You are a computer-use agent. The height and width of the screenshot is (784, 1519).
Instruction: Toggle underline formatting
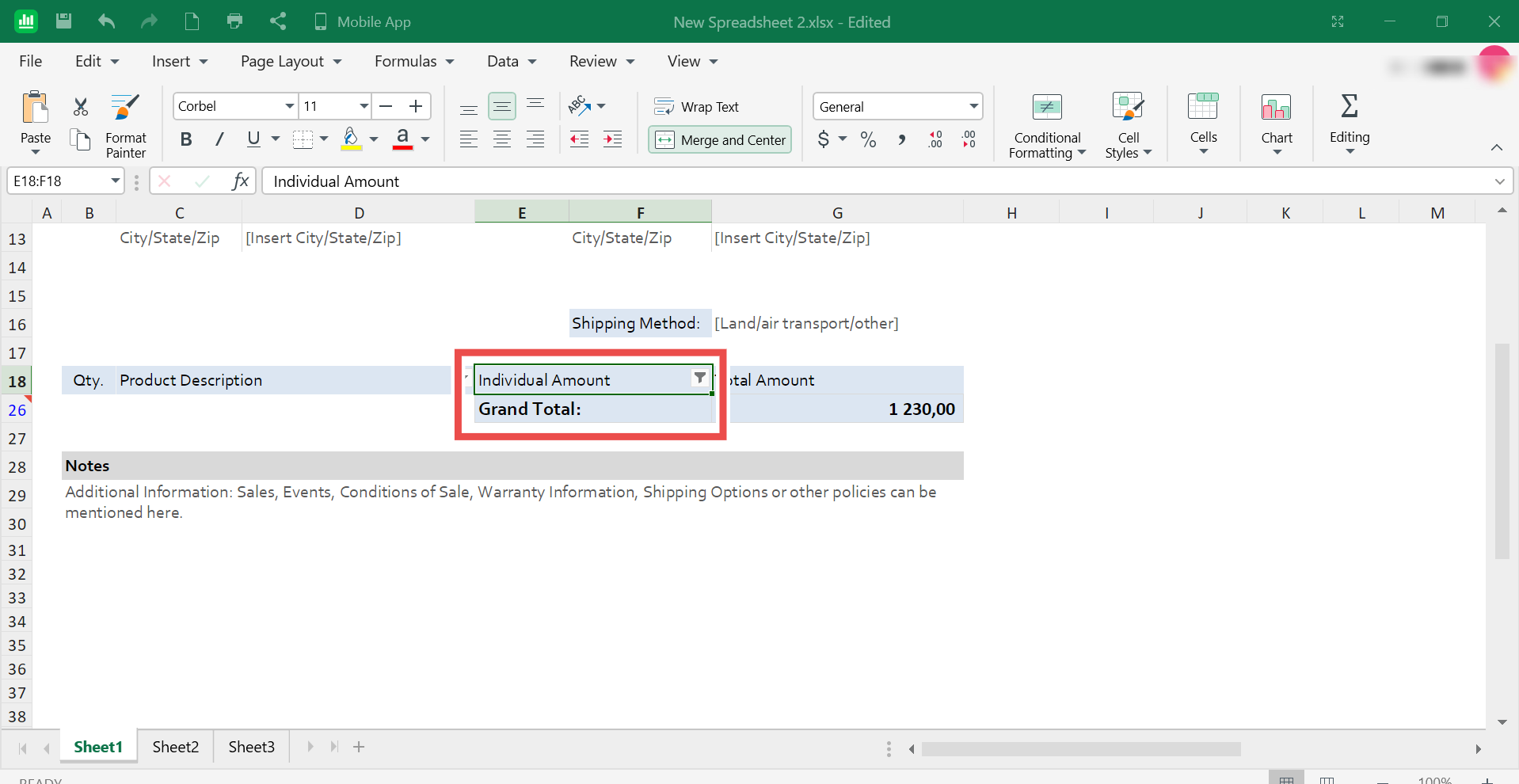click(253, 139)
